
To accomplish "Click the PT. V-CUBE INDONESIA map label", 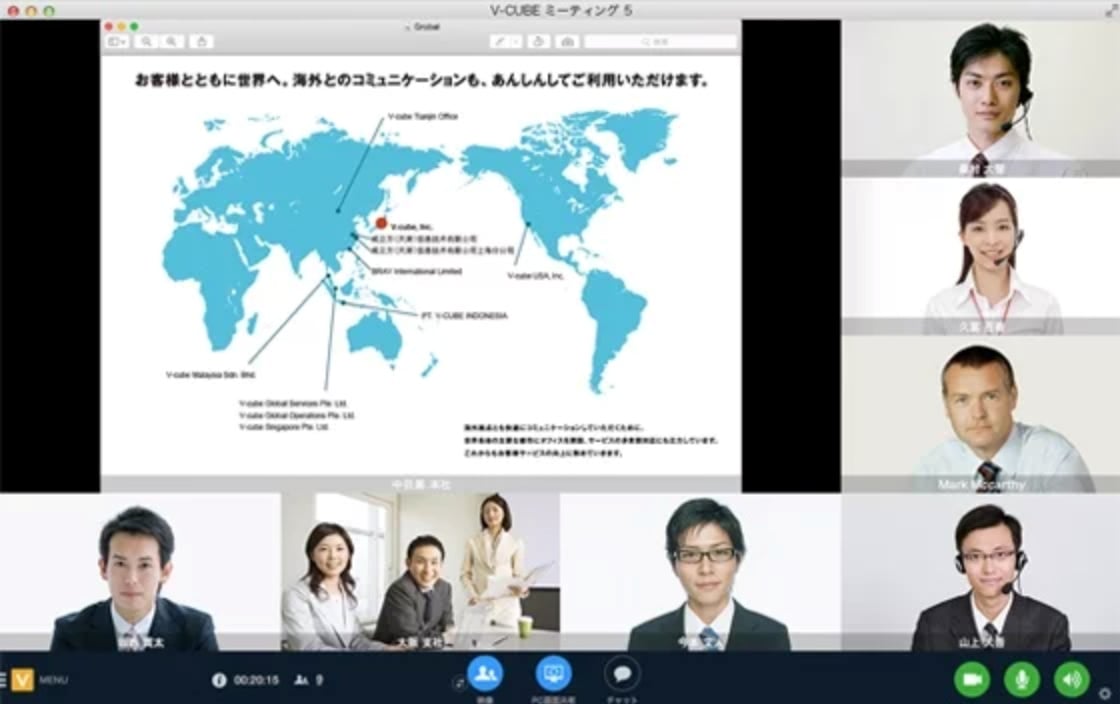I will (x=464, y=316).
